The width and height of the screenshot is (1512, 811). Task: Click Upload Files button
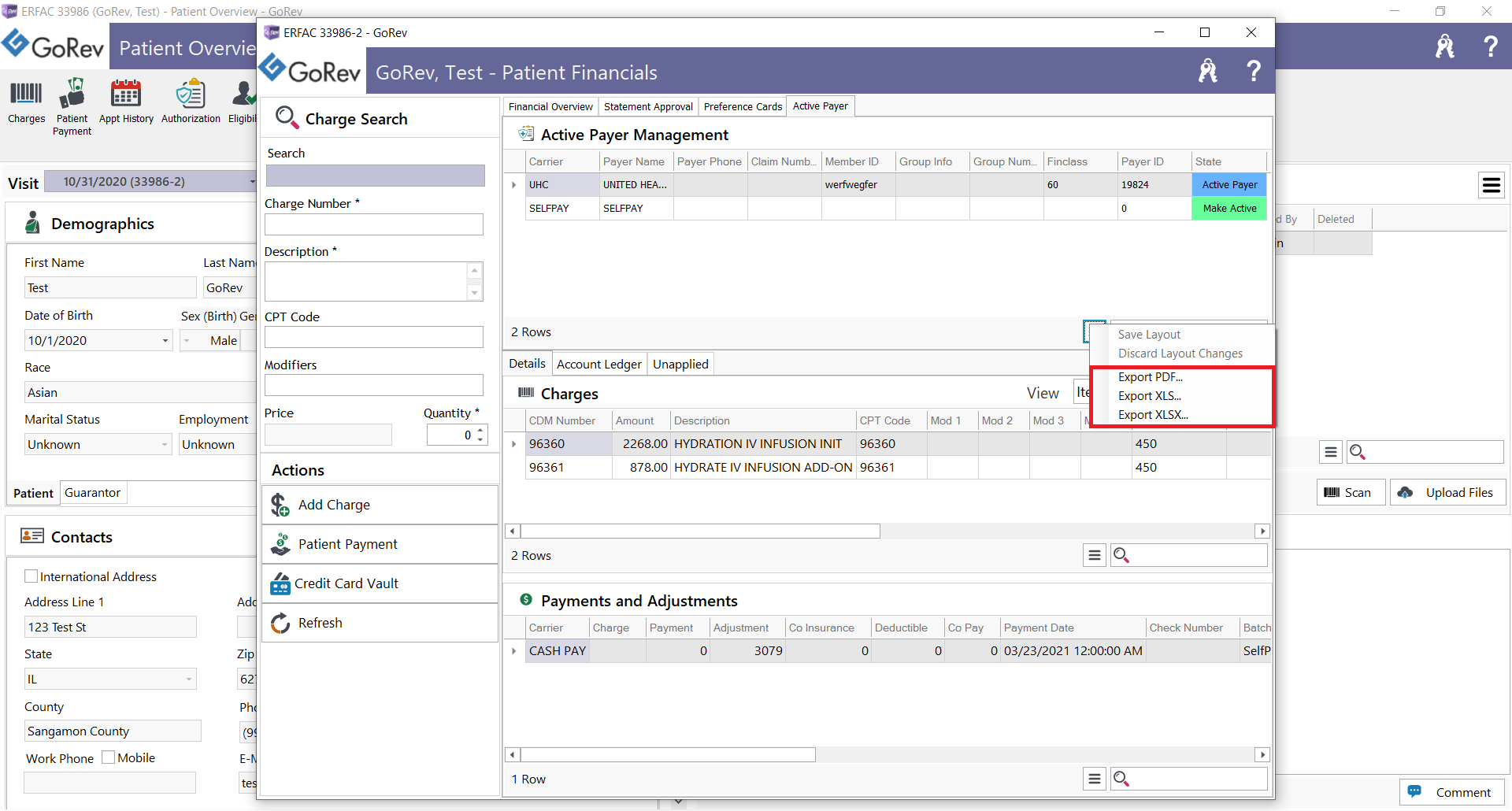coord(1447,492)
